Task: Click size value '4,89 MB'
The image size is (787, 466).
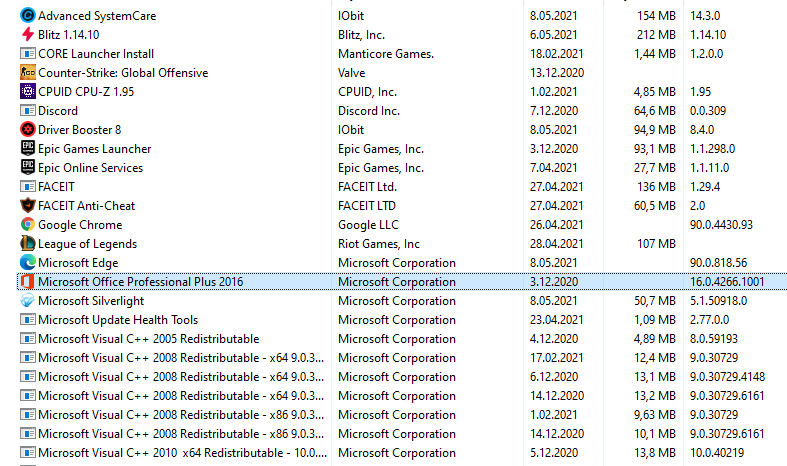Action: click(x=654, y=339)
